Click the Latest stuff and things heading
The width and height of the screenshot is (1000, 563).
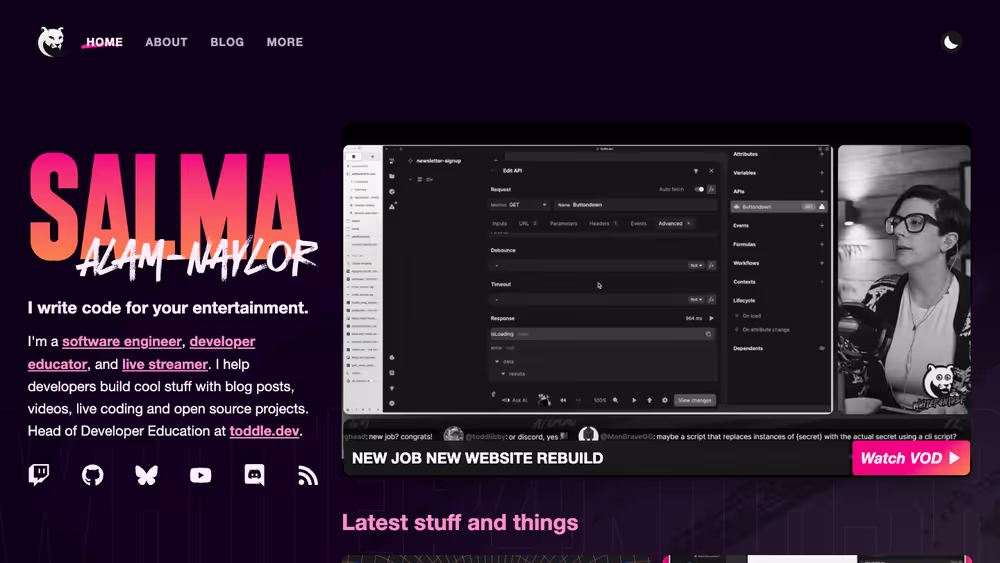[x=460, y=523]
